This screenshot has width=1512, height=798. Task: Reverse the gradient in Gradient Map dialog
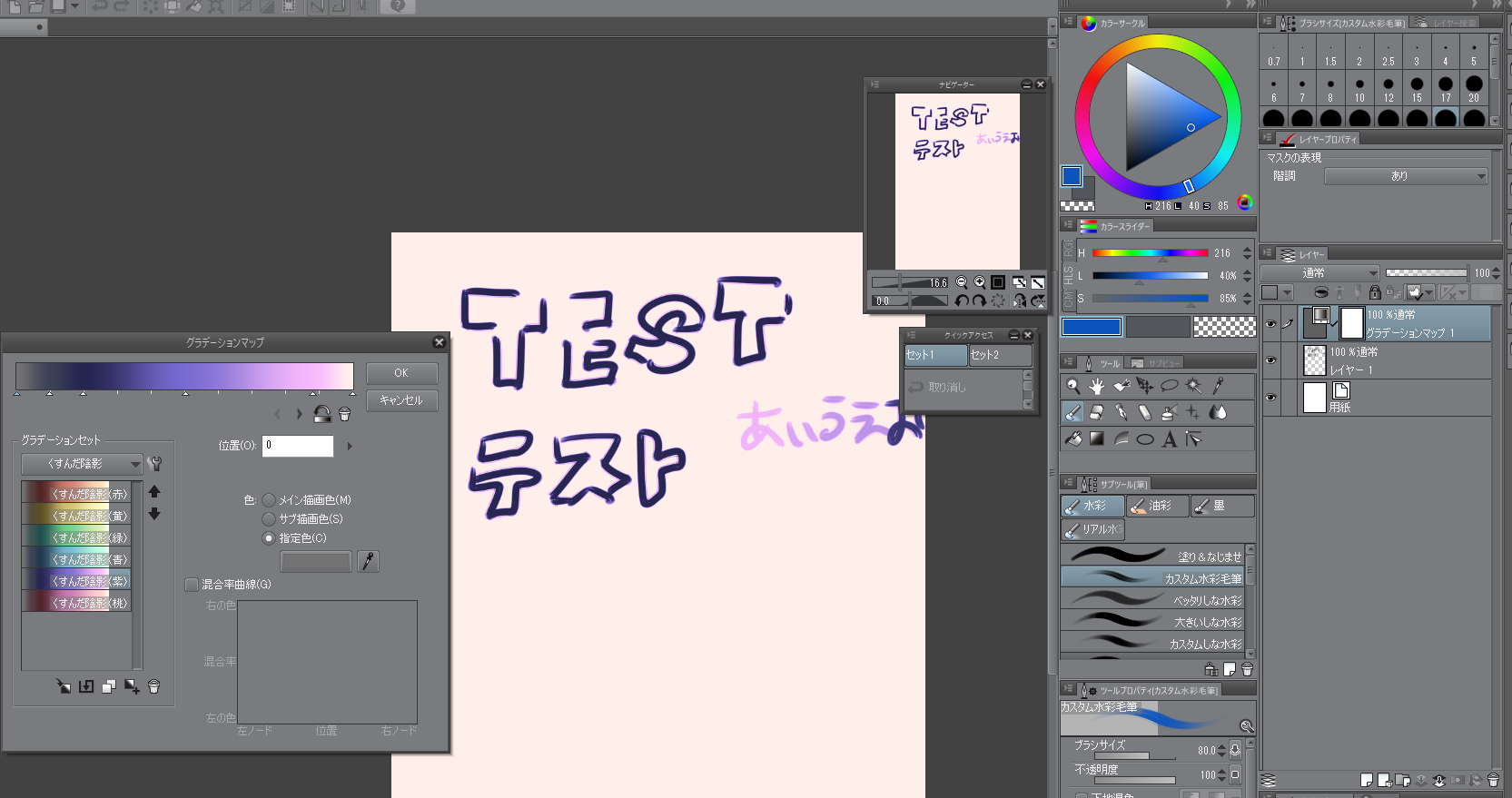click(x=321, y=414)
